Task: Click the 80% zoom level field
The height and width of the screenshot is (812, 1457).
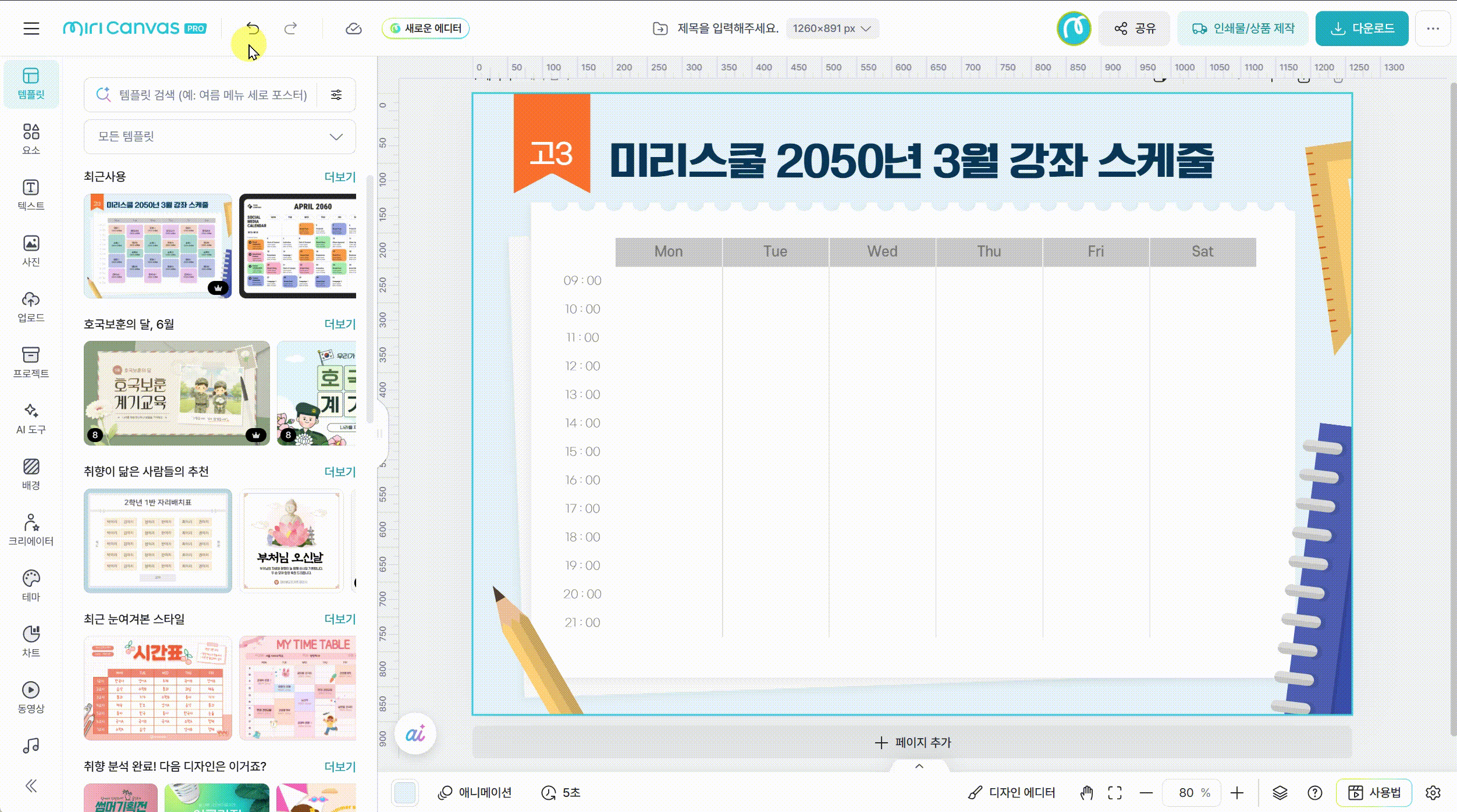Action: 1193,793
